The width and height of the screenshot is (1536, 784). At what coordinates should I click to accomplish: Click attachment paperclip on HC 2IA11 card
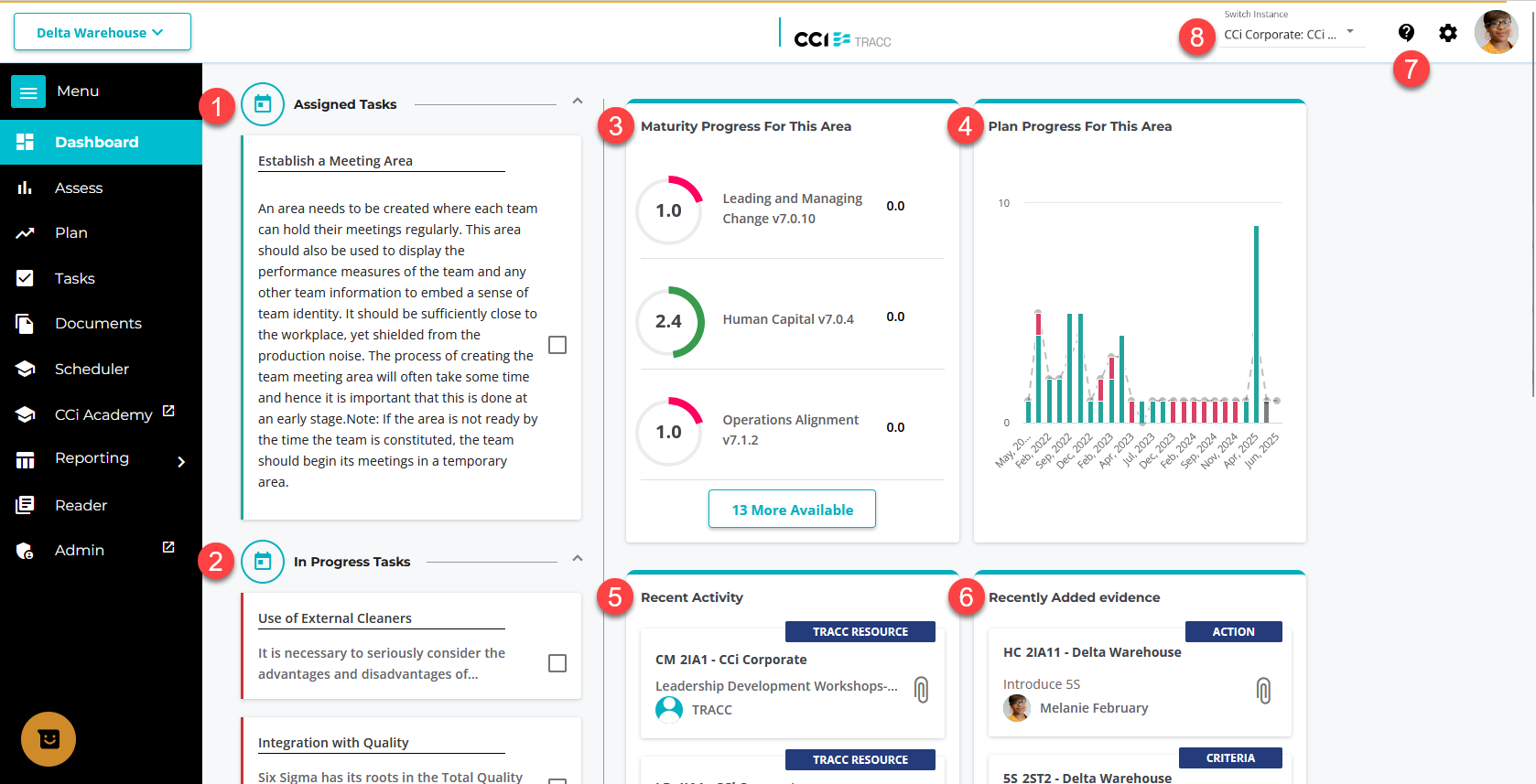tap(1263, 690)
